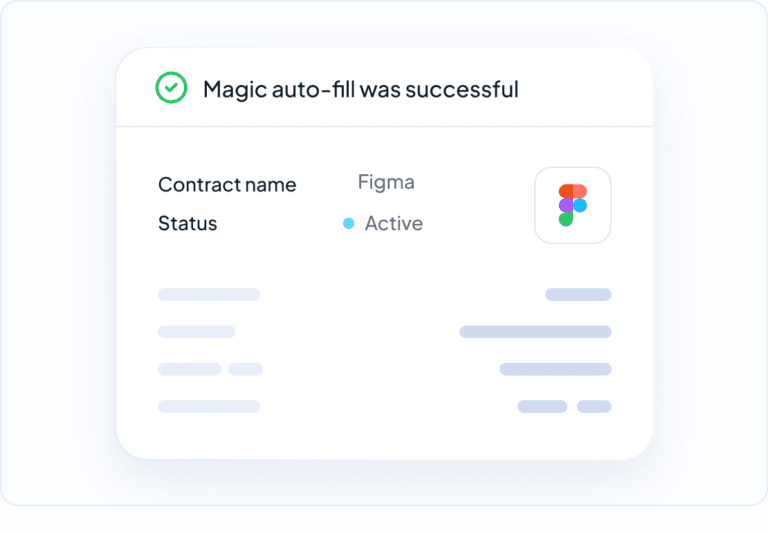
Task: Click third-row right placeholder value bar
Action: point(555,369)
